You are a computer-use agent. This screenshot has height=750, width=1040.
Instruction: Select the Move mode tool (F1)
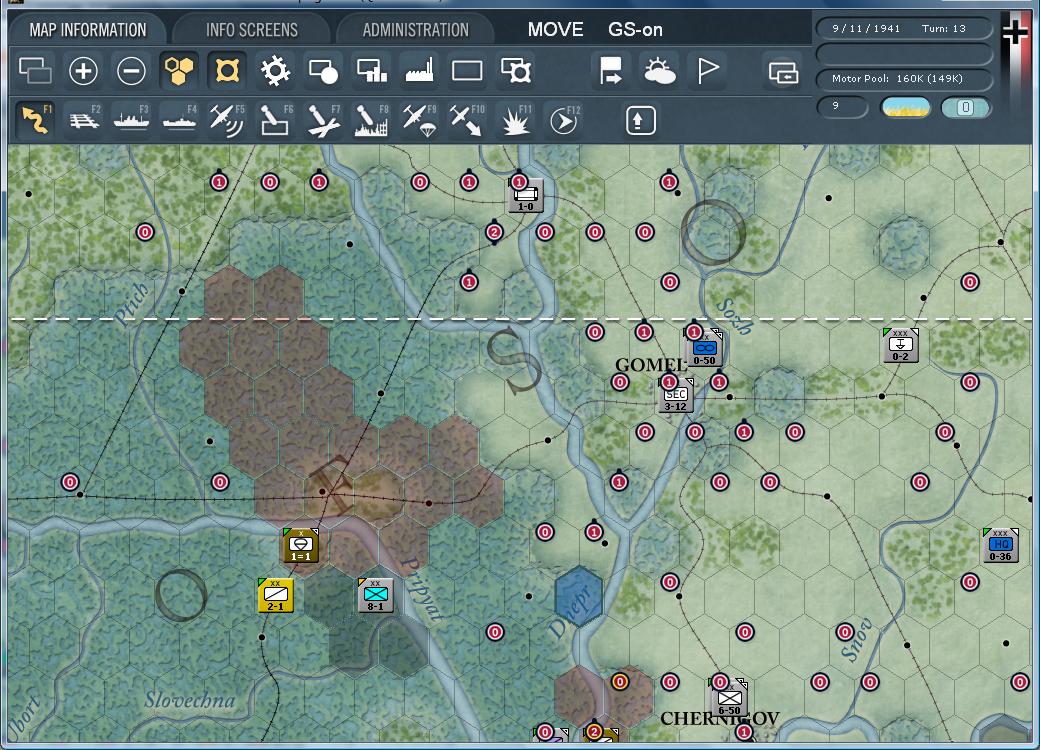(x=34, y=119)
